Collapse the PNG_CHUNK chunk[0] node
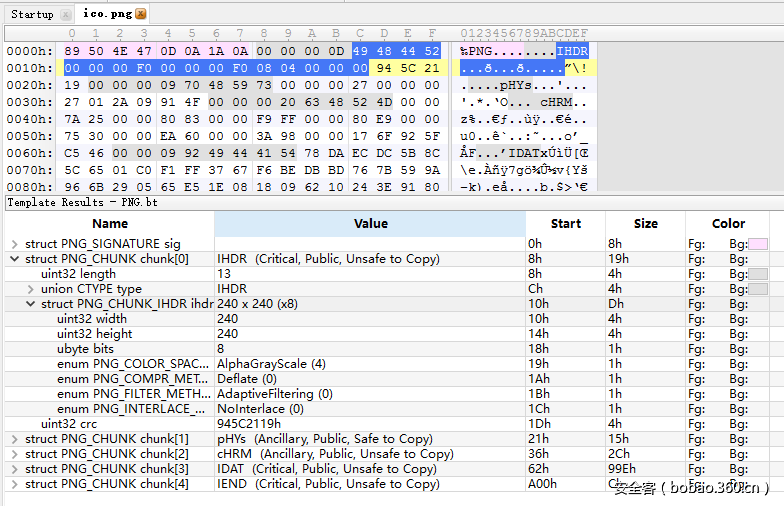This screenshot has width=784, height=506. (14, 259)
